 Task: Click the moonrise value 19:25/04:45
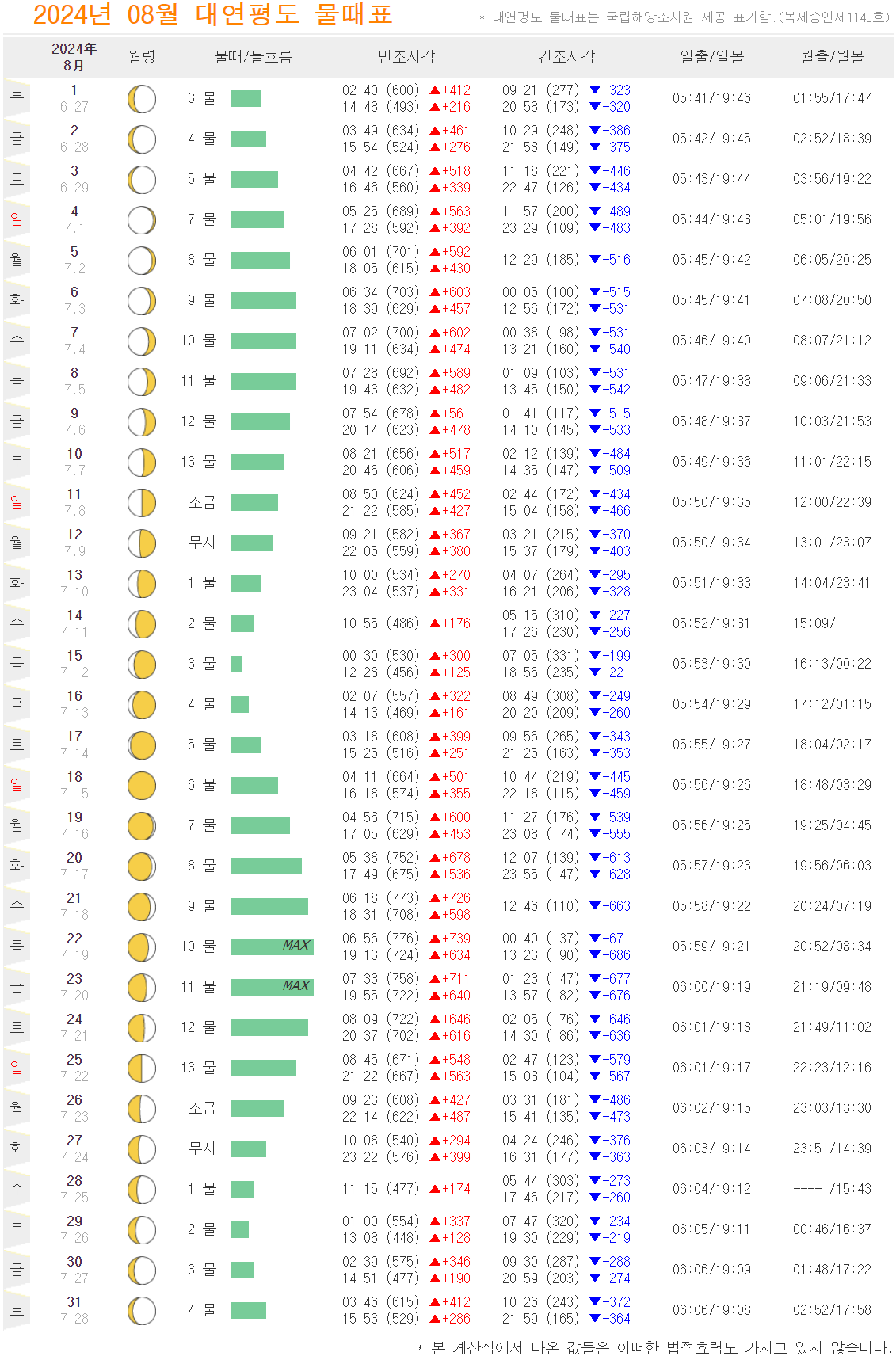click(x=833, y=826)
